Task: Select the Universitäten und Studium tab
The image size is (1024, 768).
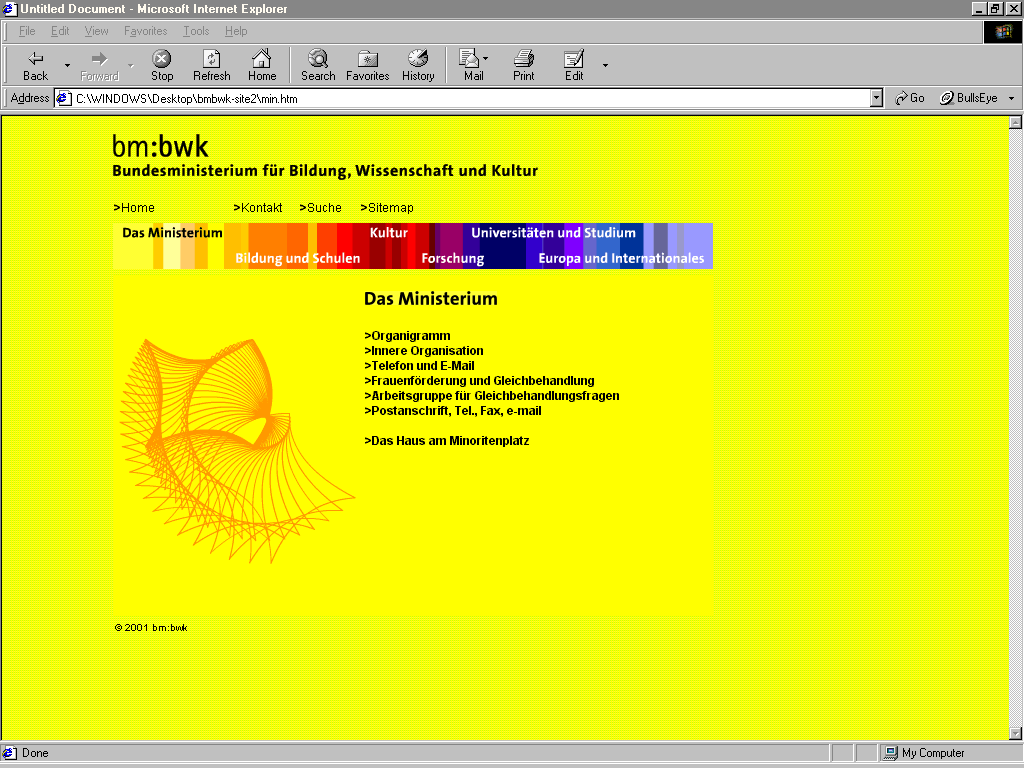Action: (x=553, y=233)
